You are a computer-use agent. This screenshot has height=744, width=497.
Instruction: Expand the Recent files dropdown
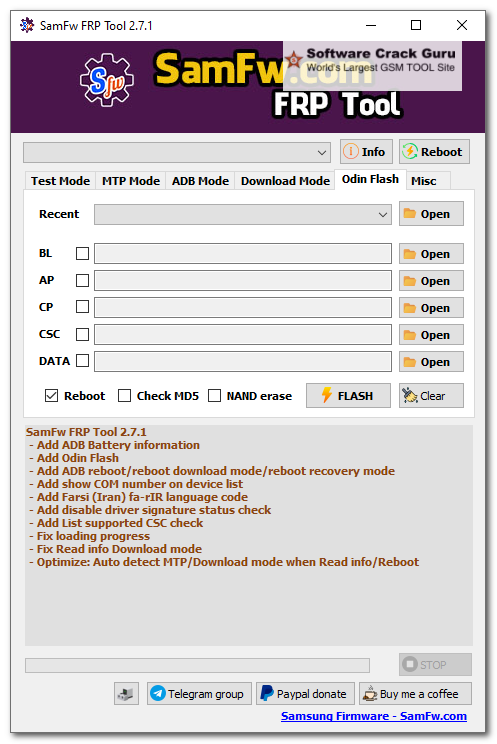point(383,214)
